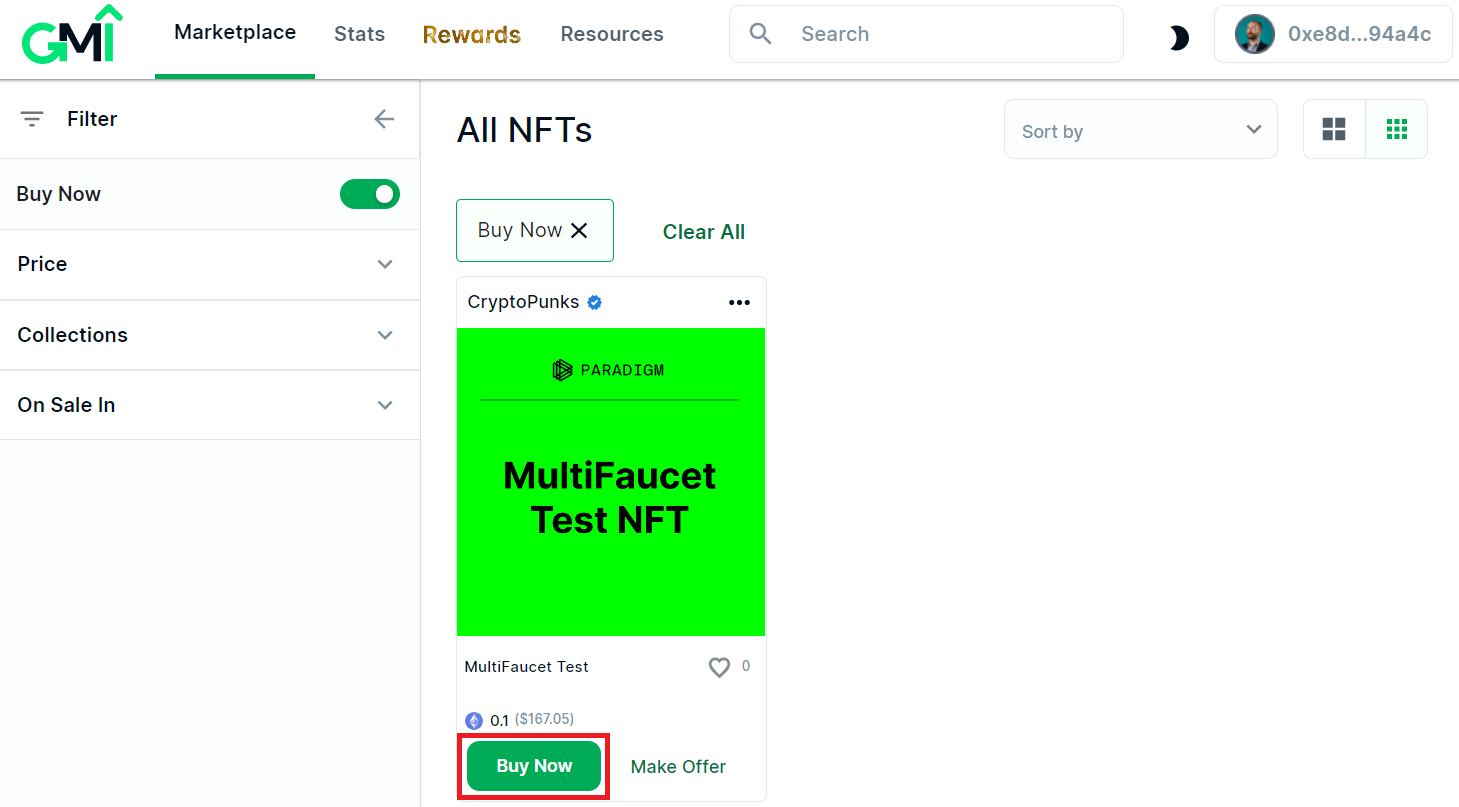Click the All NFTs heading
Viewport: 1459px width, 807px height.
point(525,130)
